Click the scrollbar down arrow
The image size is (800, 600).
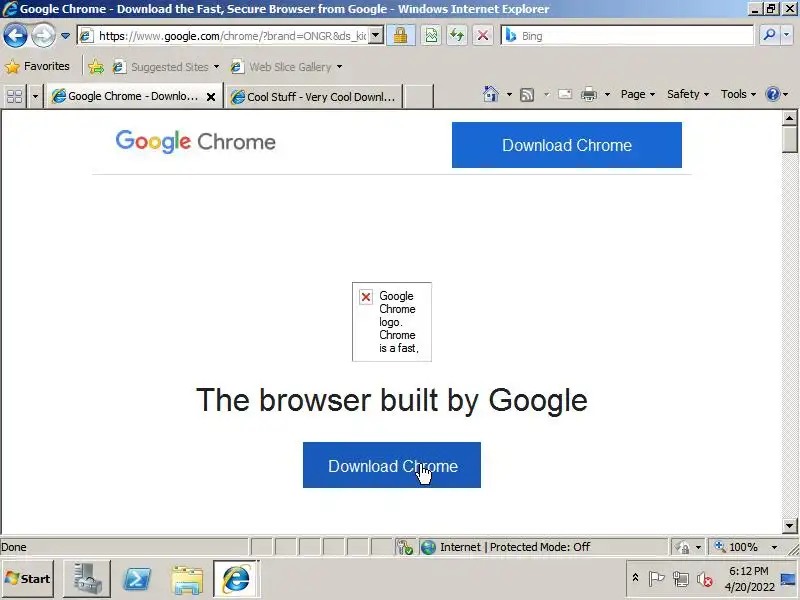[x=789, y=526]
